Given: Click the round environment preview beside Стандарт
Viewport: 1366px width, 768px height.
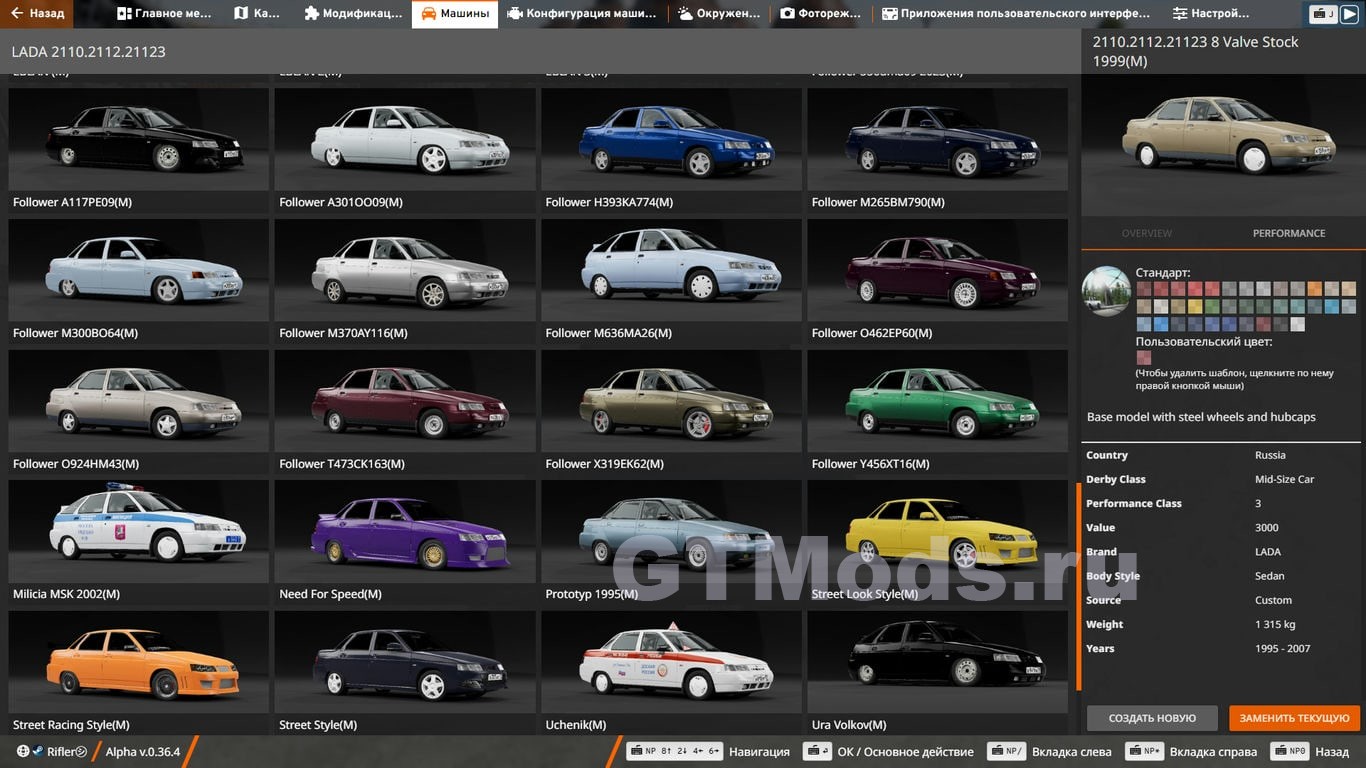Looking at the screenshot, I should [1106, 291].
